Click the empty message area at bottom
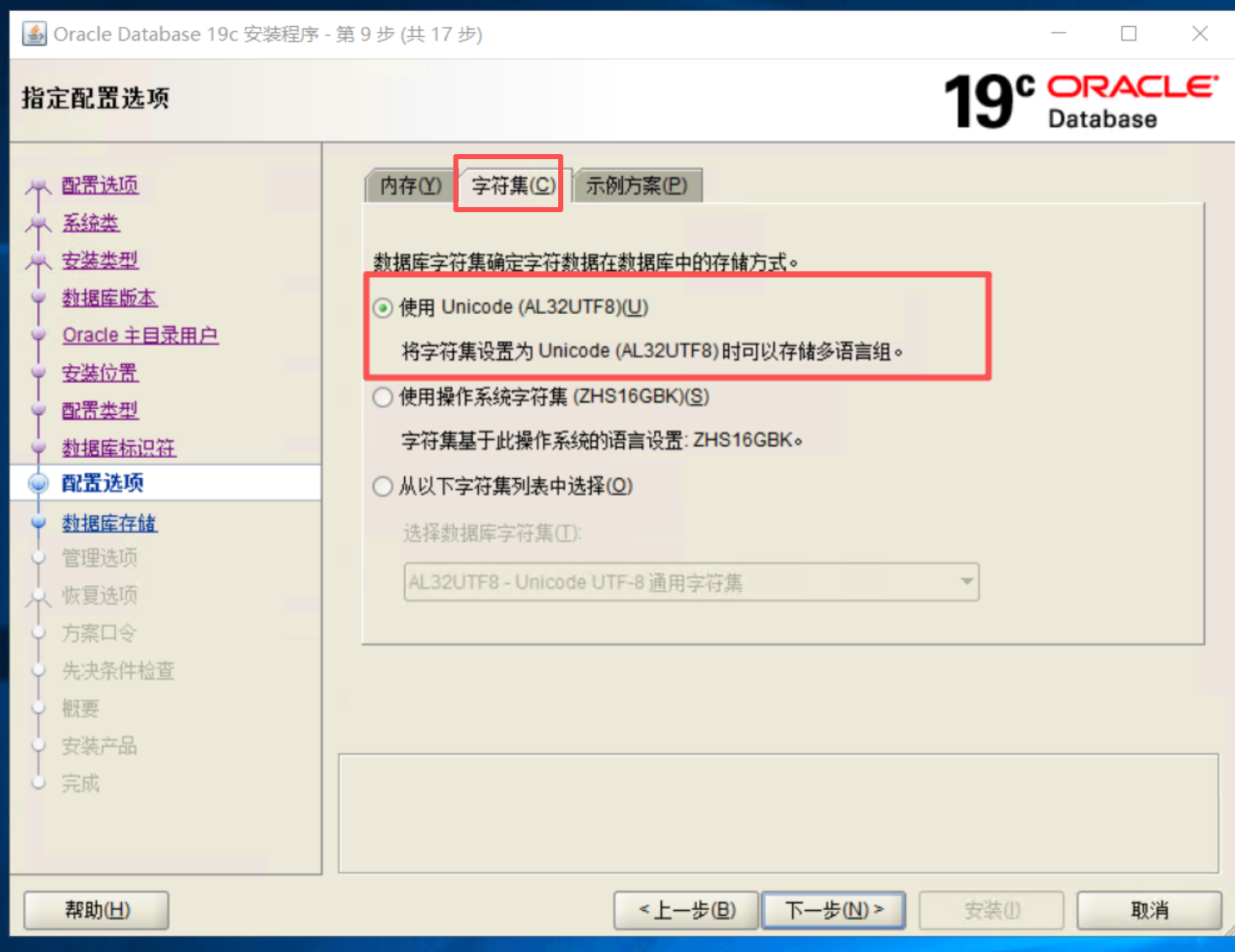1235x952 pixels. point(778,813)
